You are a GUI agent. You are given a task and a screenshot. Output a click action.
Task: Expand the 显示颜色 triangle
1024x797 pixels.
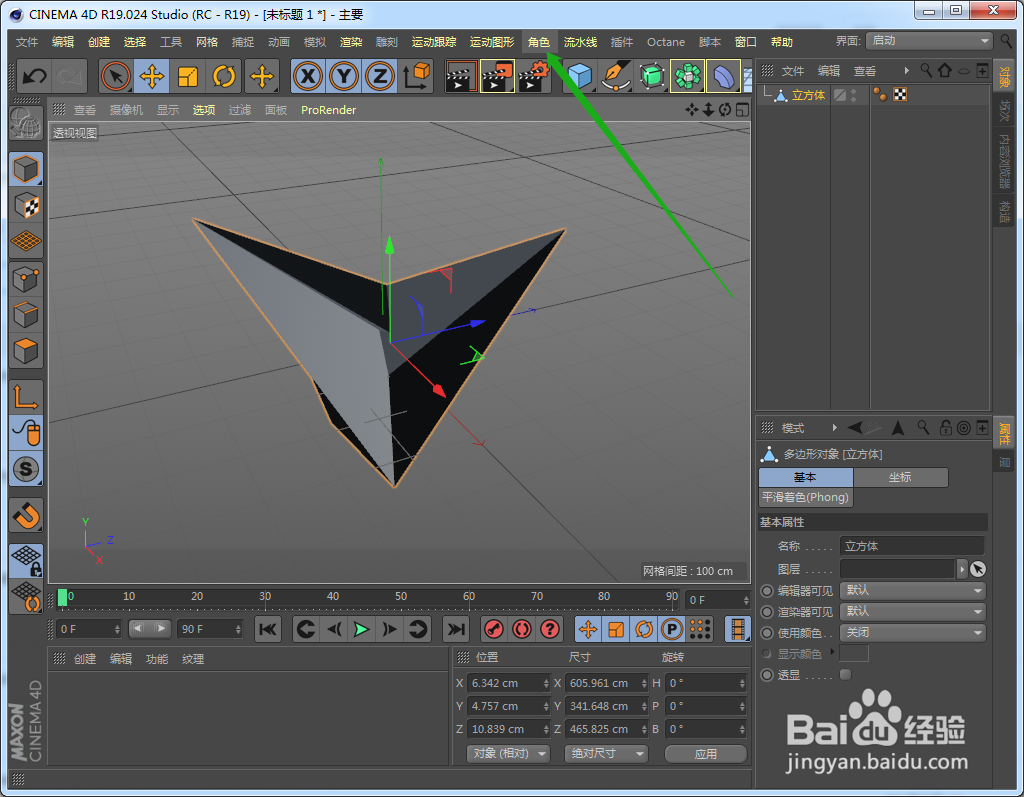[832, 652]
